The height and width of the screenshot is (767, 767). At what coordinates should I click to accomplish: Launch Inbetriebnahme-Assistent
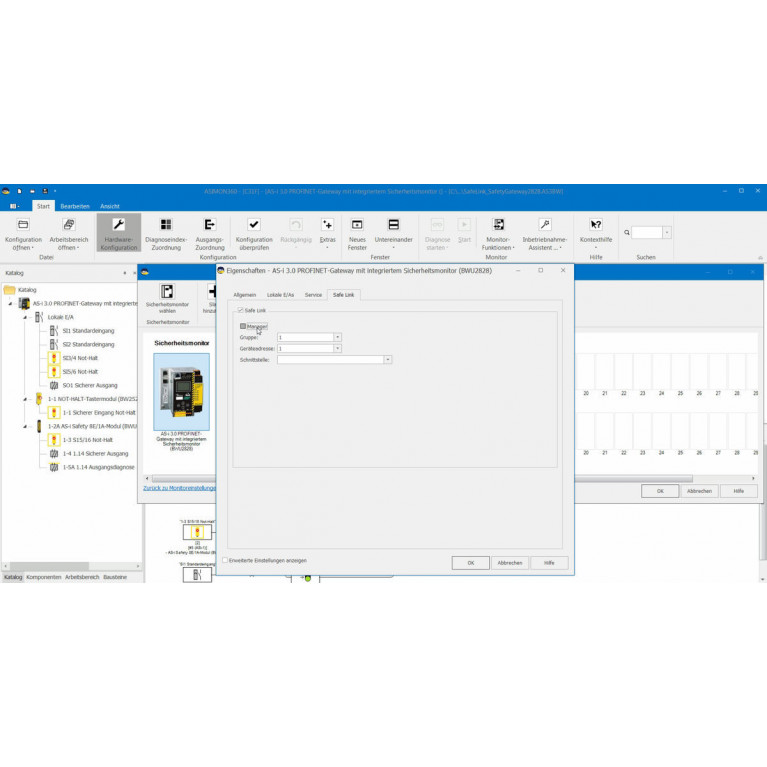[x=544, y=234]
